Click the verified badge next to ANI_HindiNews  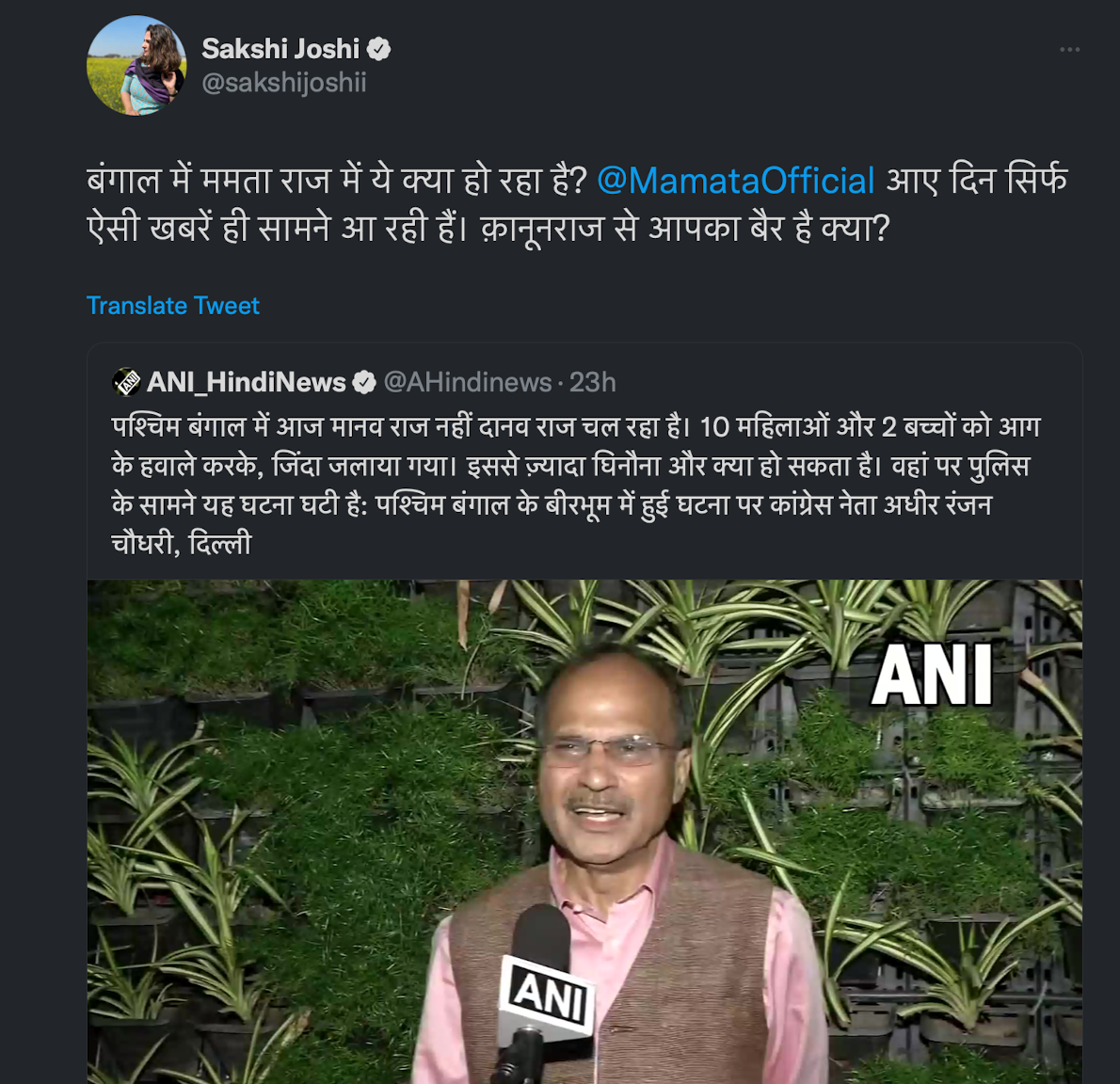point(364,383)
